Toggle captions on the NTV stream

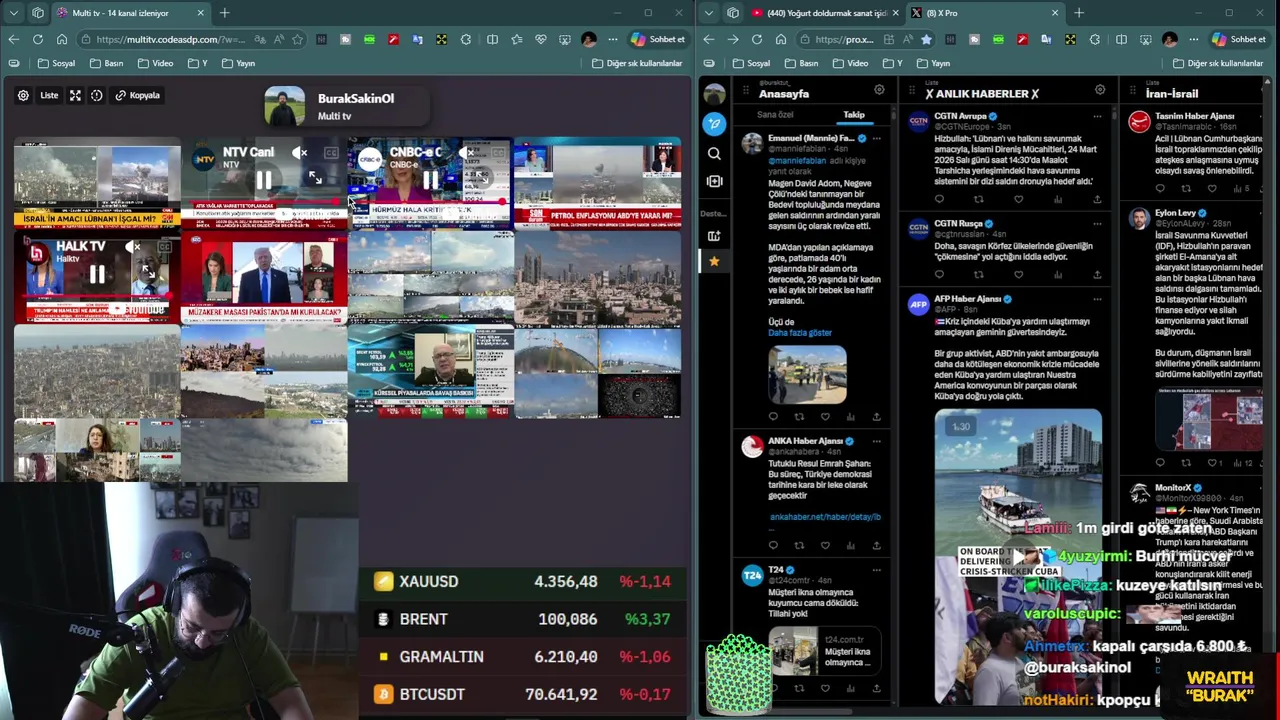(331, 153)
